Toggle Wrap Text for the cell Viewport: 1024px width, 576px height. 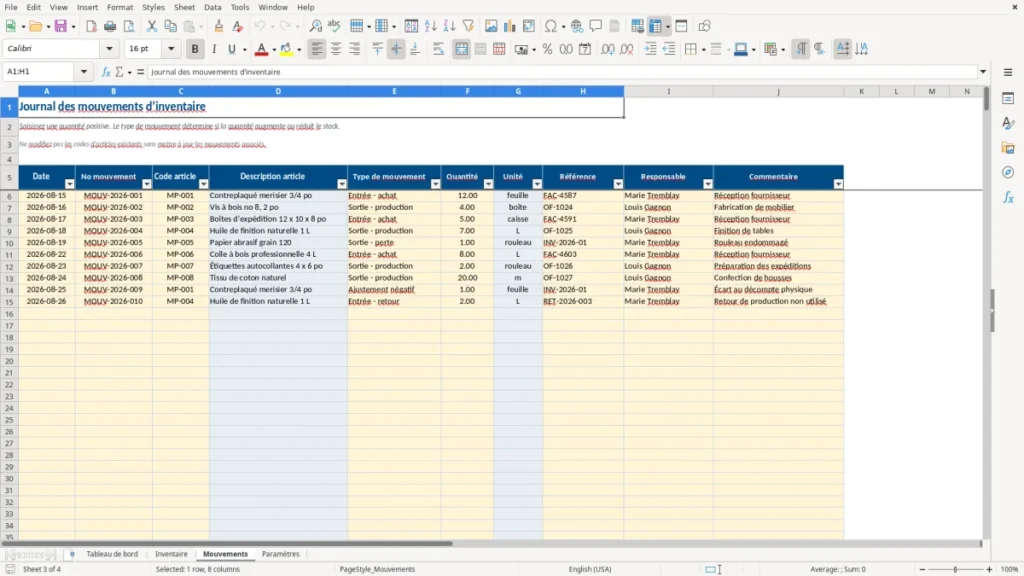click(438, 49)
